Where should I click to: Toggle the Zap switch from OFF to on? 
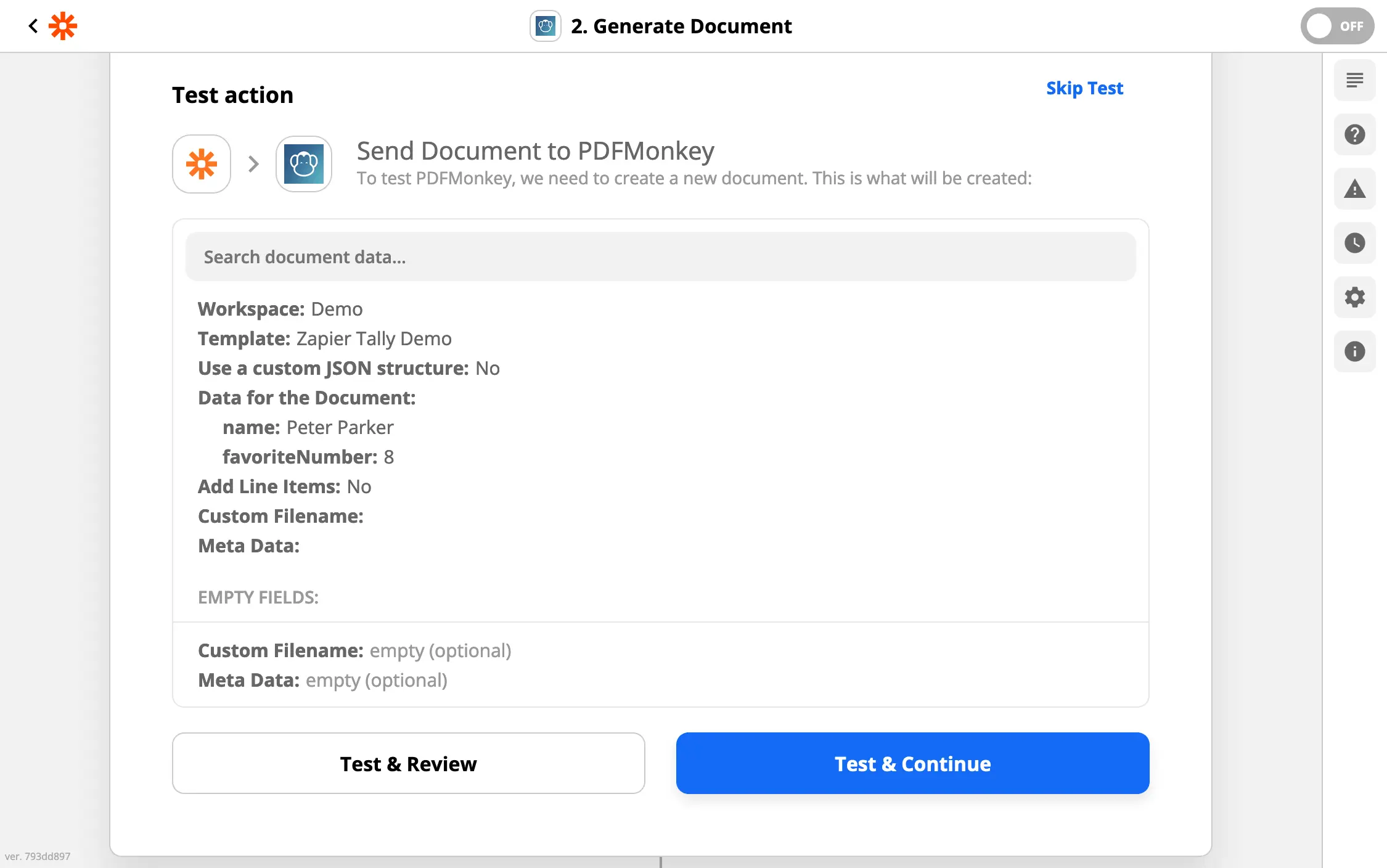click(x=1336, y=26)
